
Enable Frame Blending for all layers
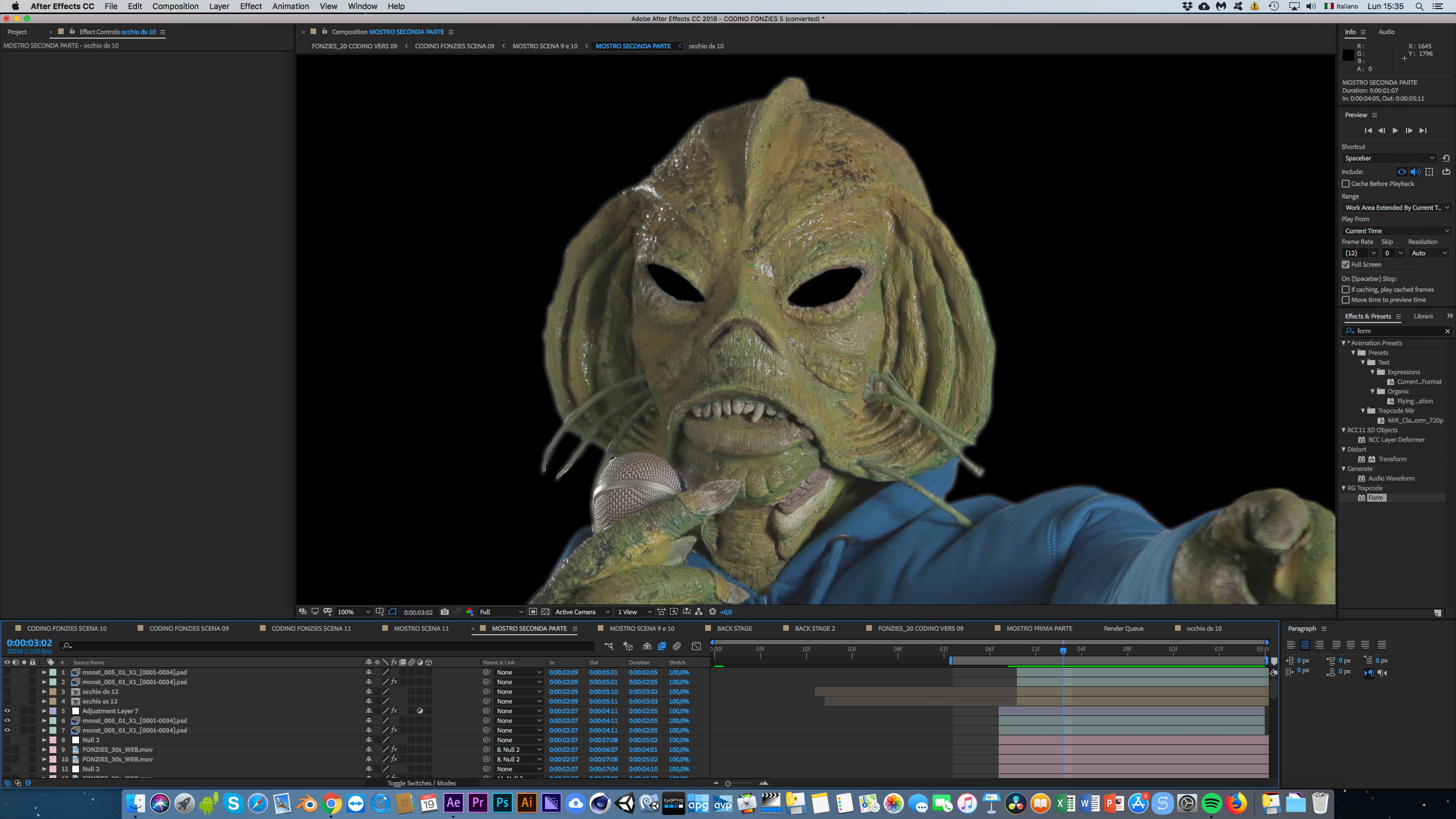coord(662,646)
